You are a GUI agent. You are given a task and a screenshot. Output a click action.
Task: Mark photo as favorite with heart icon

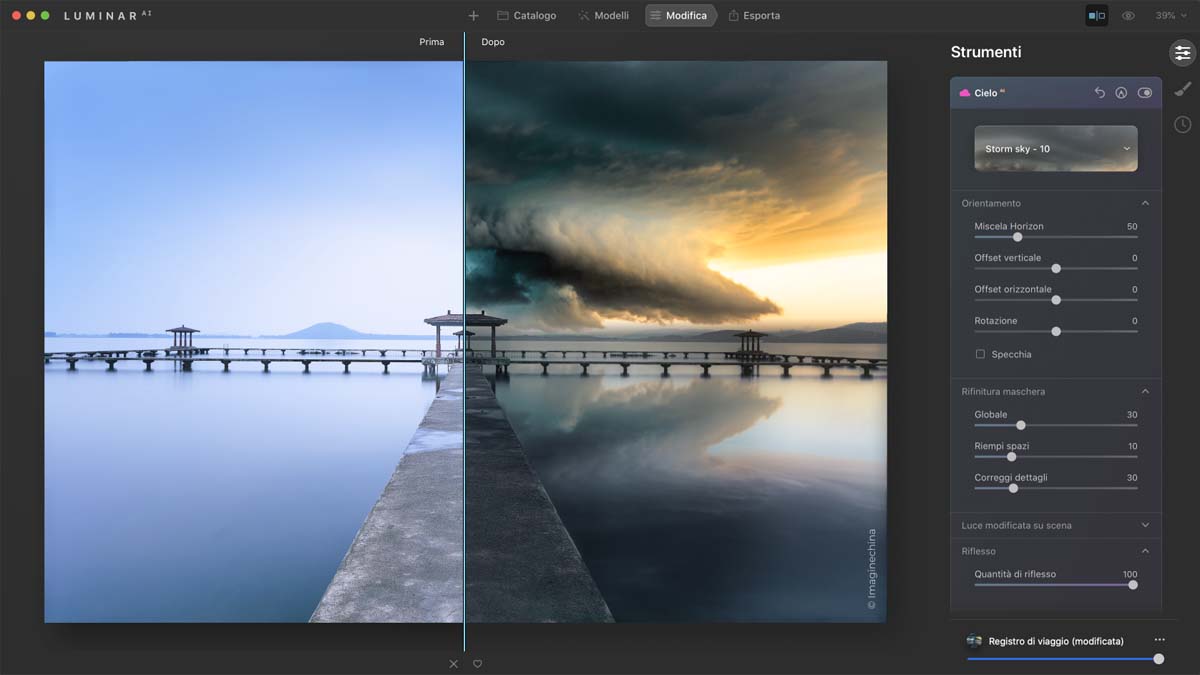477,664
